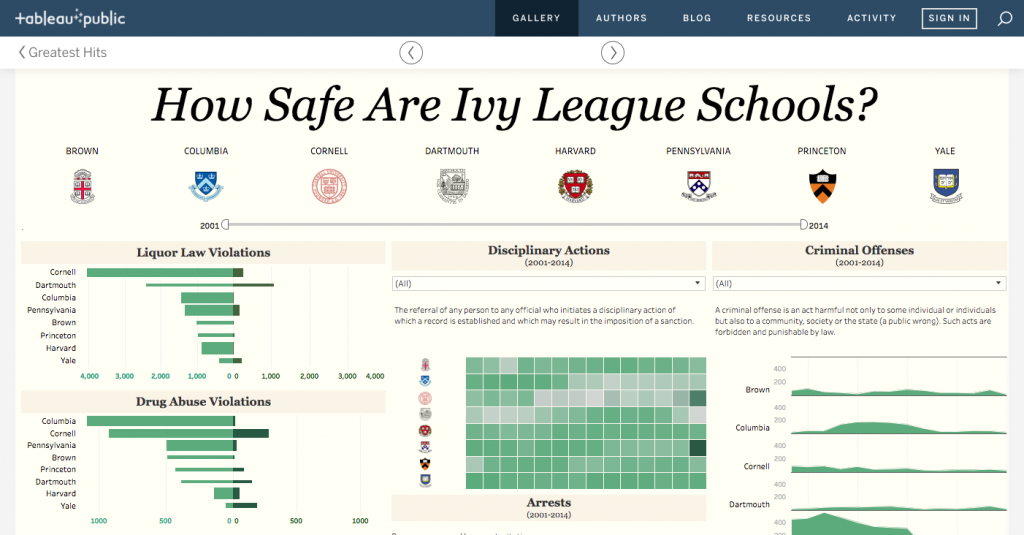Open the Blog menu item
1024x535 pixels.
coord(697,18)
